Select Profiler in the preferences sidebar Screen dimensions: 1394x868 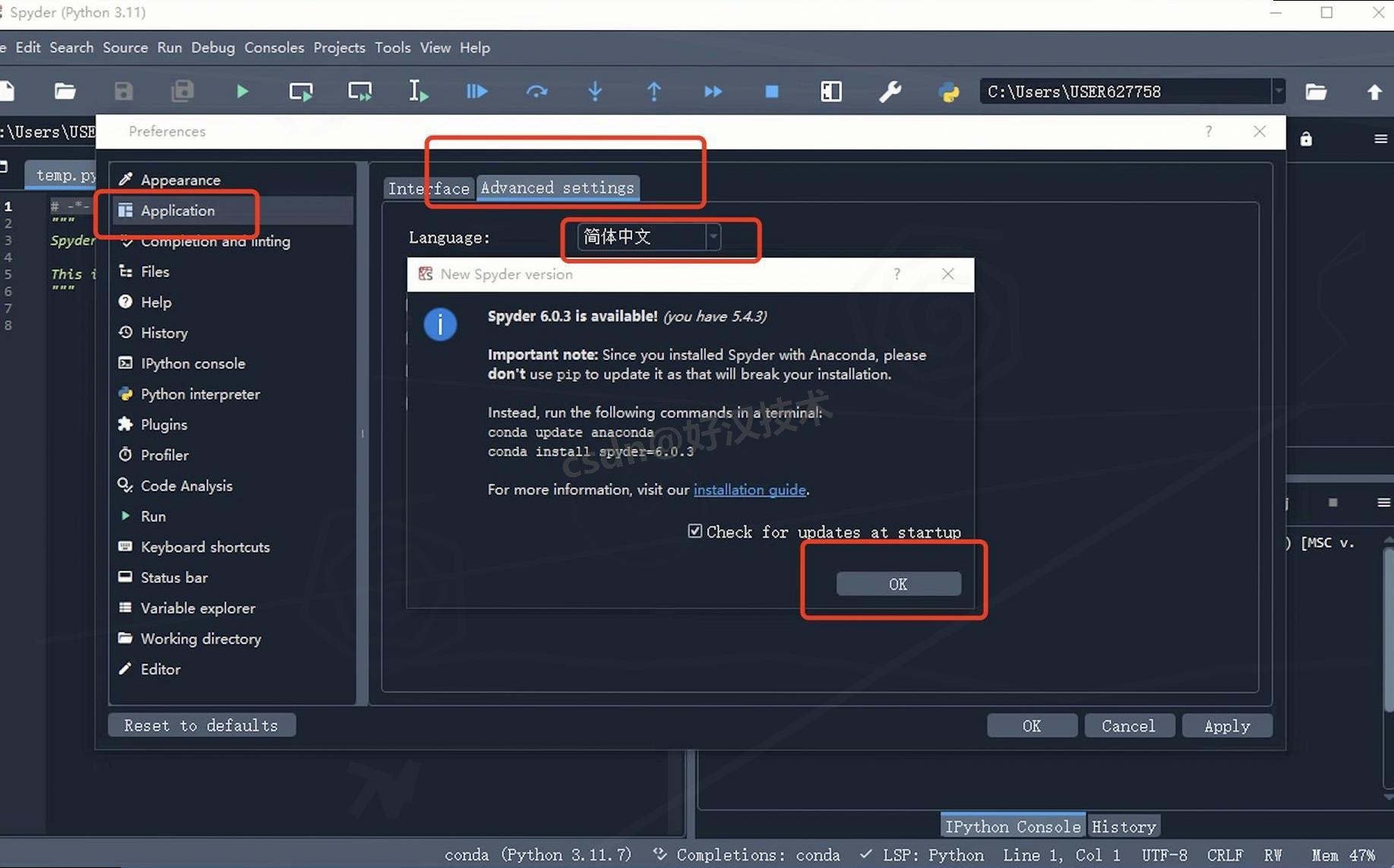pos(164,454)
